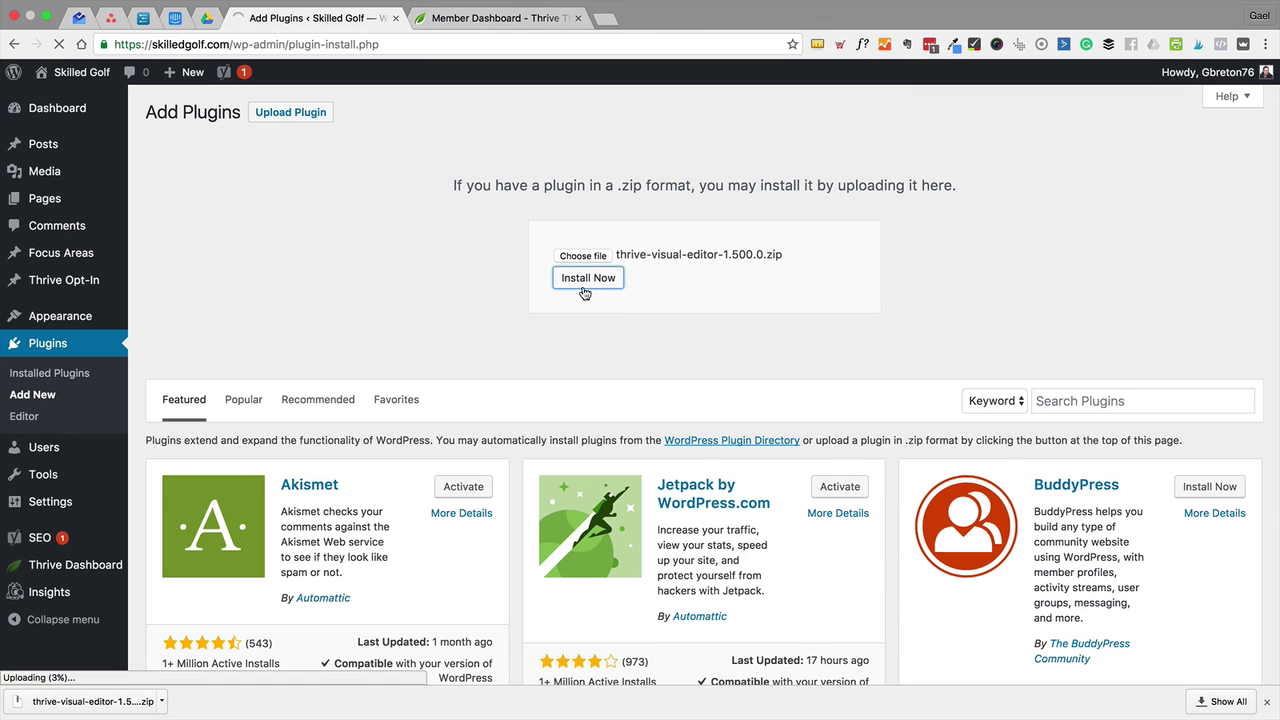Click the Search Plugins input field
This screenshot has width=1280, height=720.
coord(1143,401)
